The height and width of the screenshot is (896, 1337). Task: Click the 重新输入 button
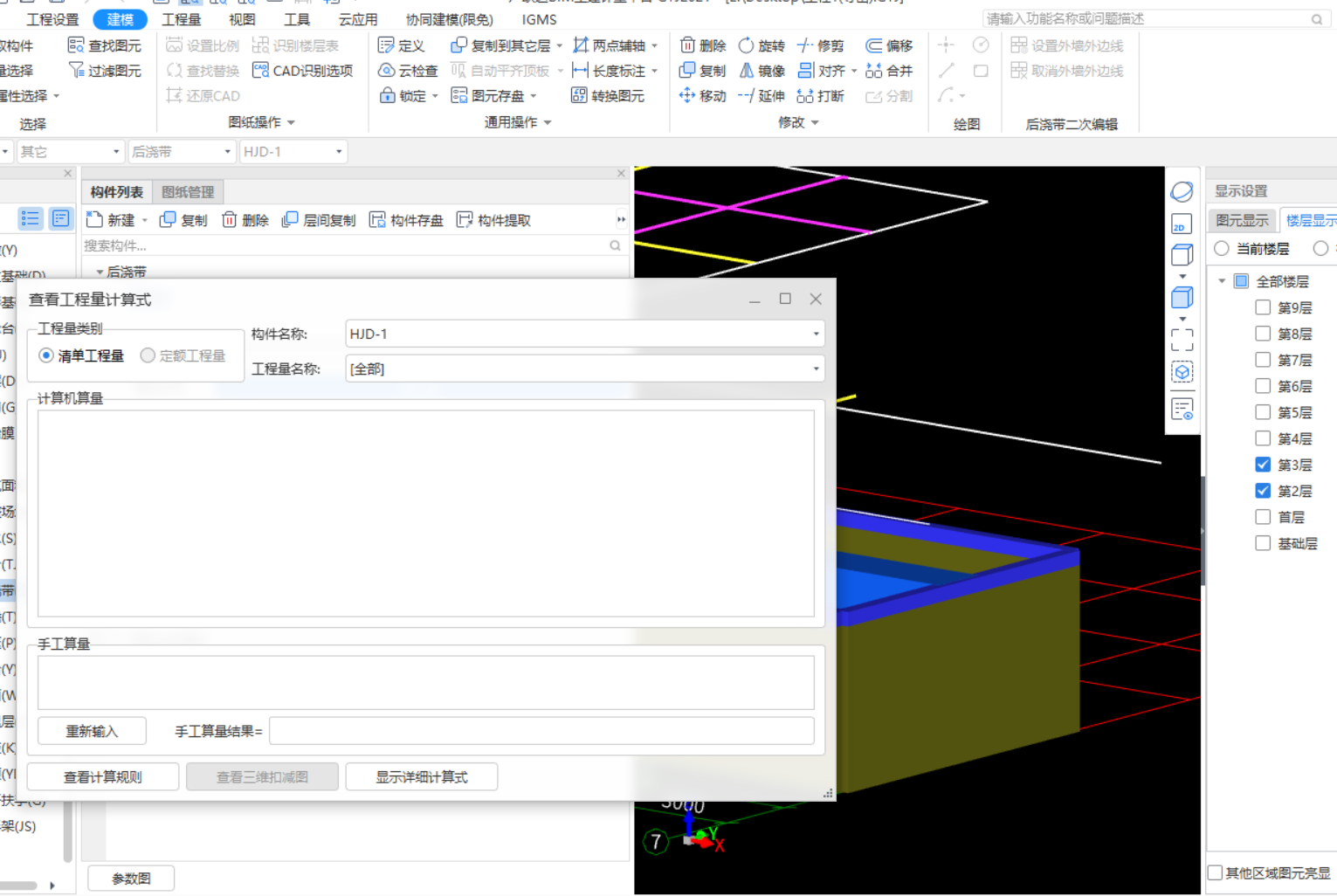point(92,731)
